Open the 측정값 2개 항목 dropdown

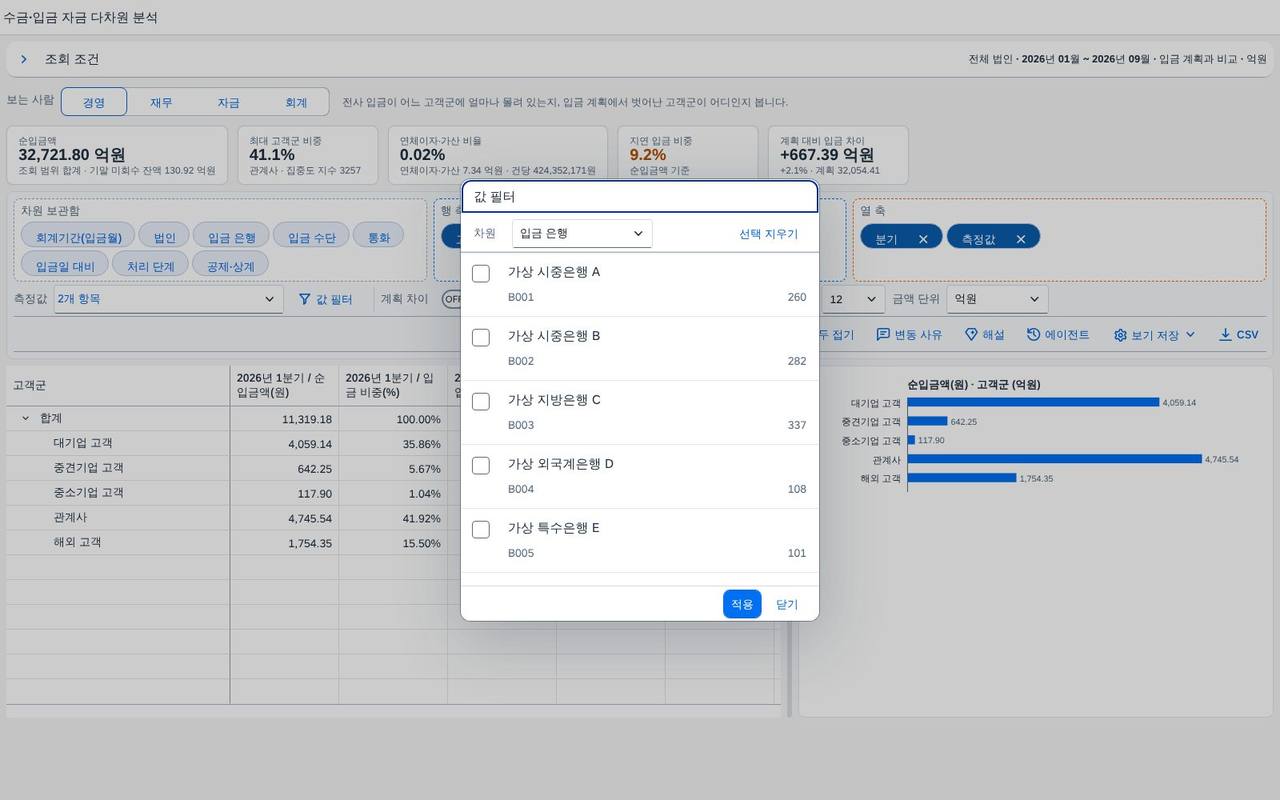coord(168,299)
